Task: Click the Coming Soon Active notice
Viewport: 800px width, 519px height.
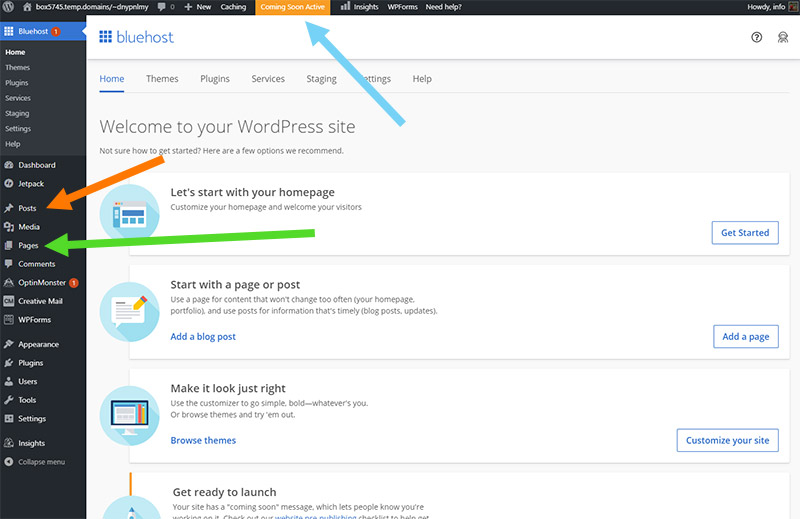Action: point(292,7)
